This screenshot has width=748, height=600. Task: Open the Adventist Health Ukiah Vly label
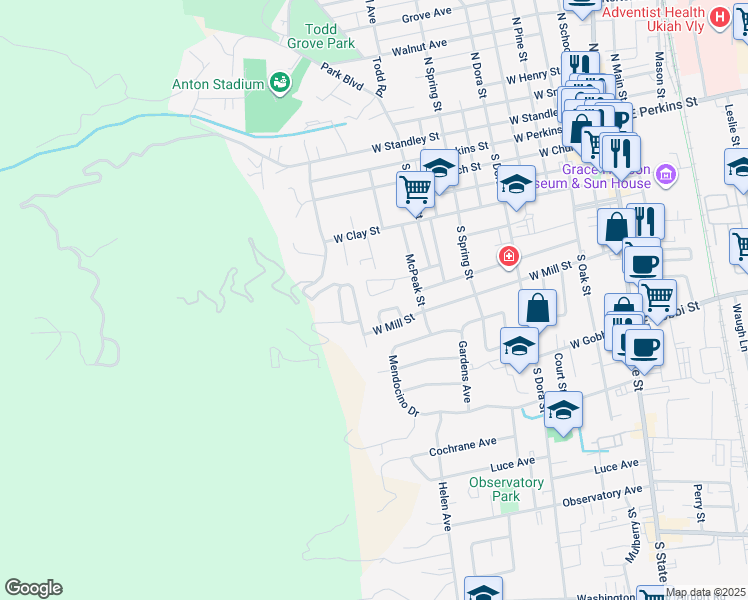pos(653,19)
